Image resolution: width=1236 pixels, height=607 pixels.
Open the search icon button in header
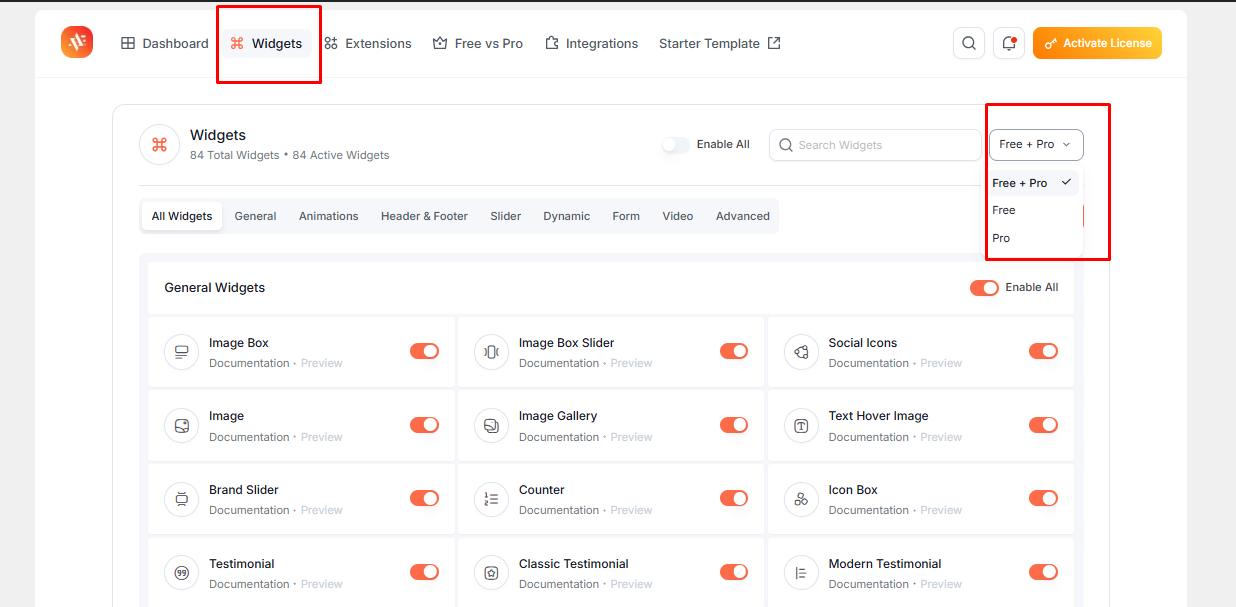pos(969,43)
